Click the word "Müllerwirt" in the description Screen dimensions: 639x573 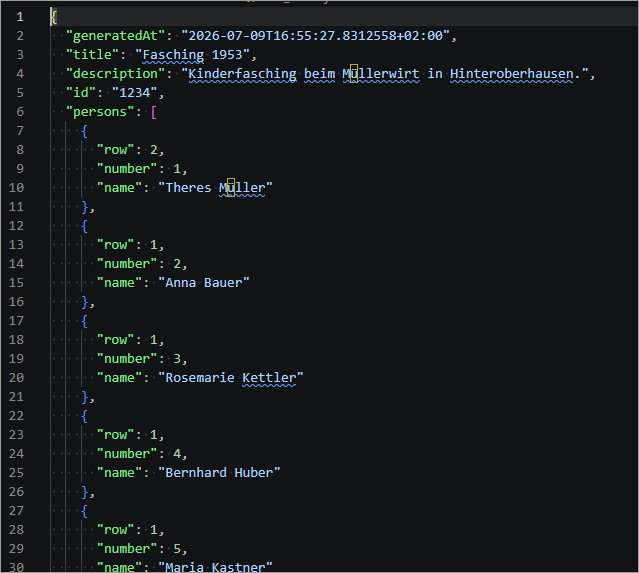(381, 74)
